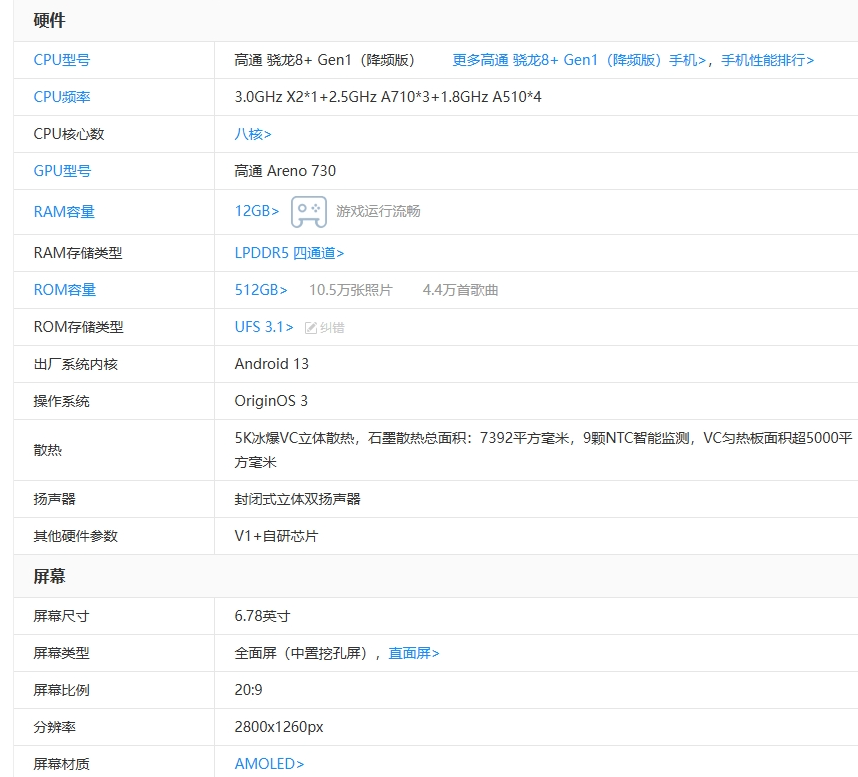This screenshot has width=858, height=777.
Task: Open the 手机性能排行> ranking link
Action: point(767,60)
